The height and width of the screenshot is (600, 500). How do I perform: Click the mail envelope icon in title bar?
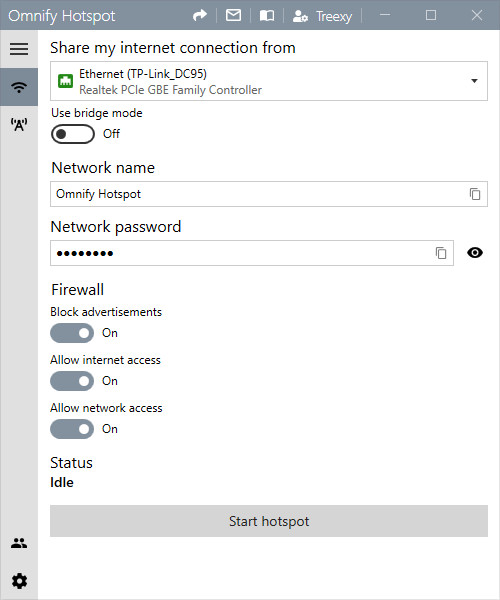(x=233, y=15)
